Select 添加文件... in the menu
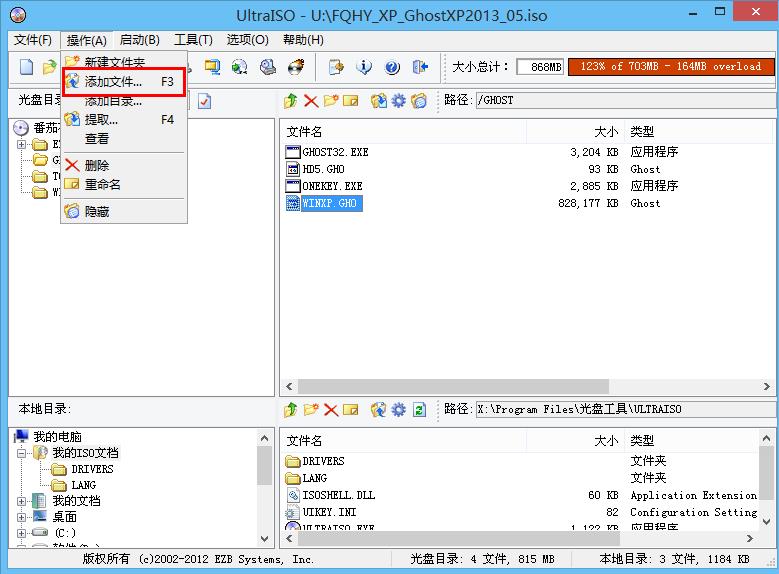This screenshot has height=574, width=779. 113,82
